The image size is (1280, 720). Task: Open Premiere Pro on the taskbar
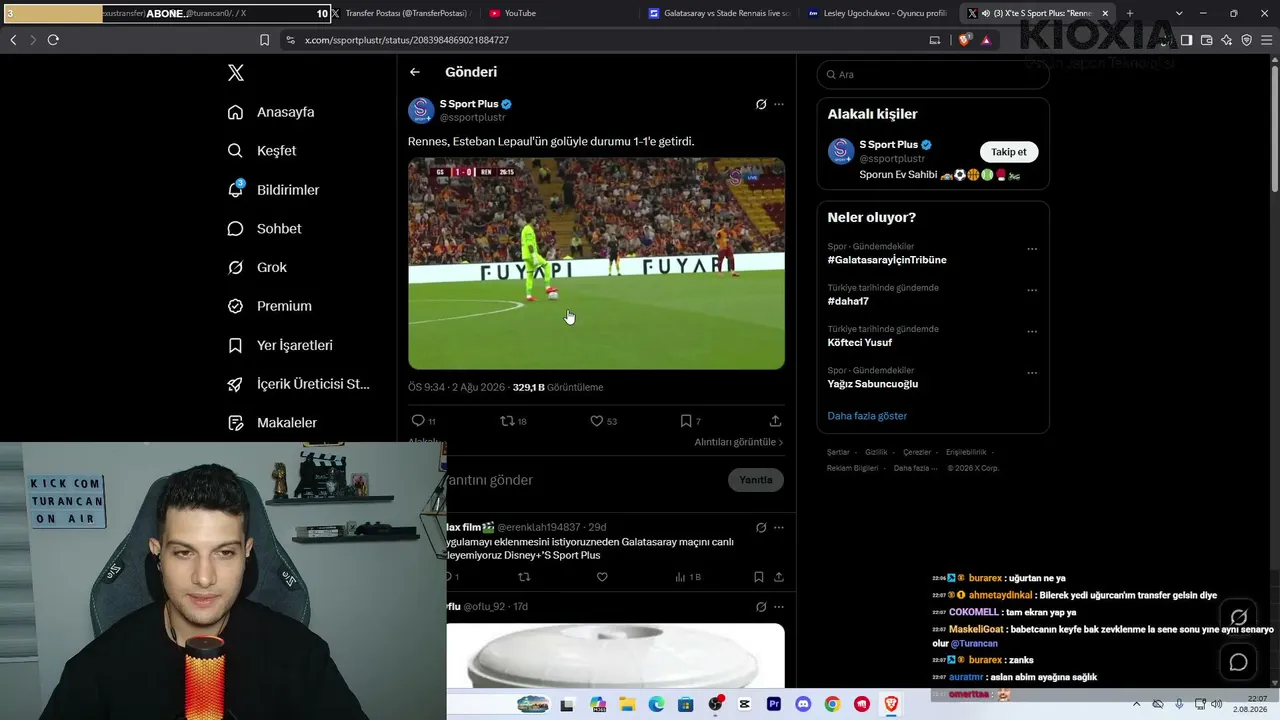pyautogui.click(x=774, y=705)
